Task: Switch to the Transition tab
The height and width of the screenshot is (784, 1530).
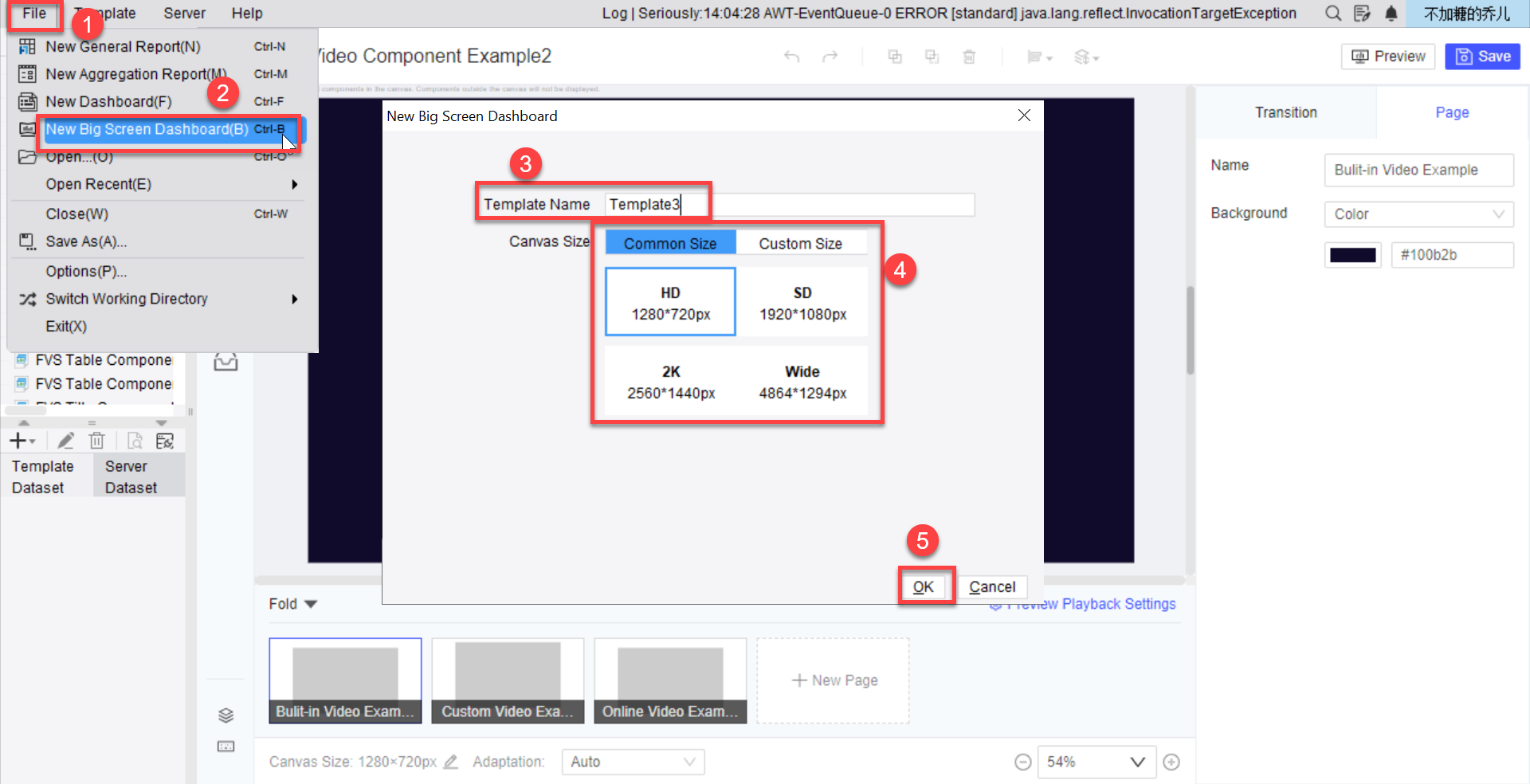Action: coord(1285,112)
